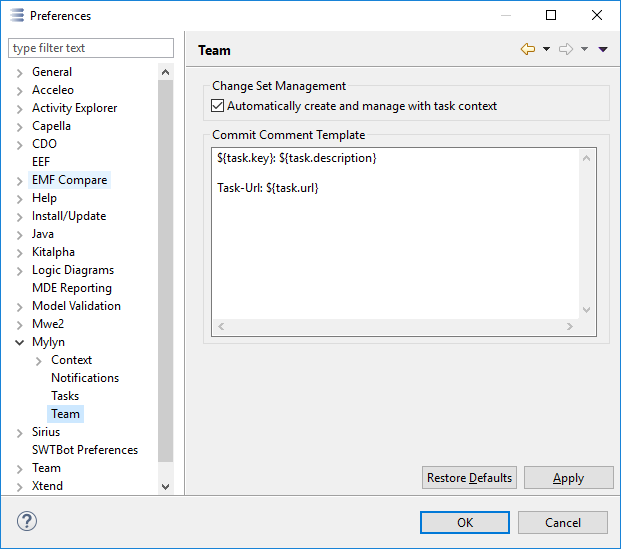
Task: Click the tree's scroll down arrow
Action: pyautogui.click(x=166, y=486)
